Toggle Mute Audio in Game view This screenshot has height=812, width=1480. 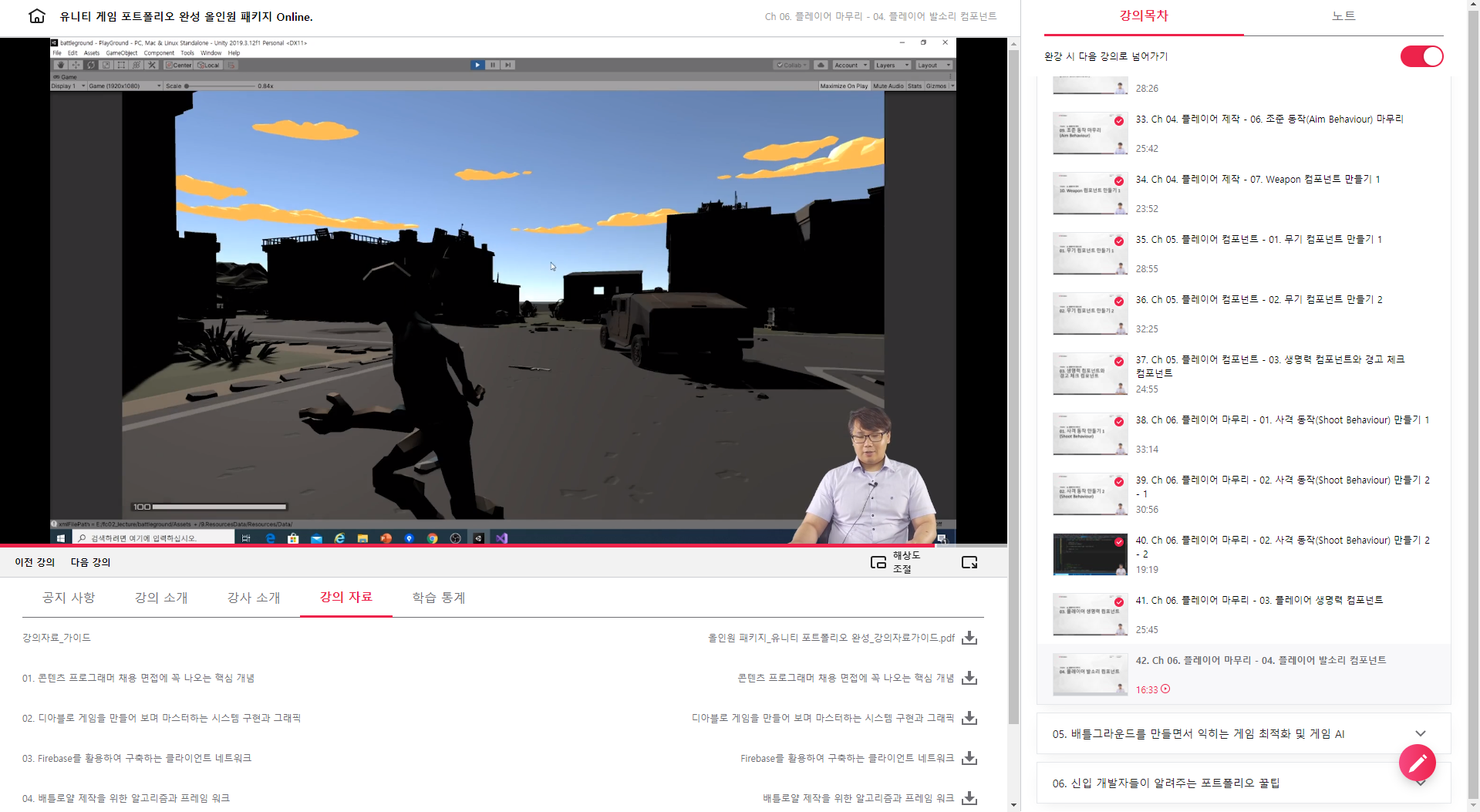[888, 86]
